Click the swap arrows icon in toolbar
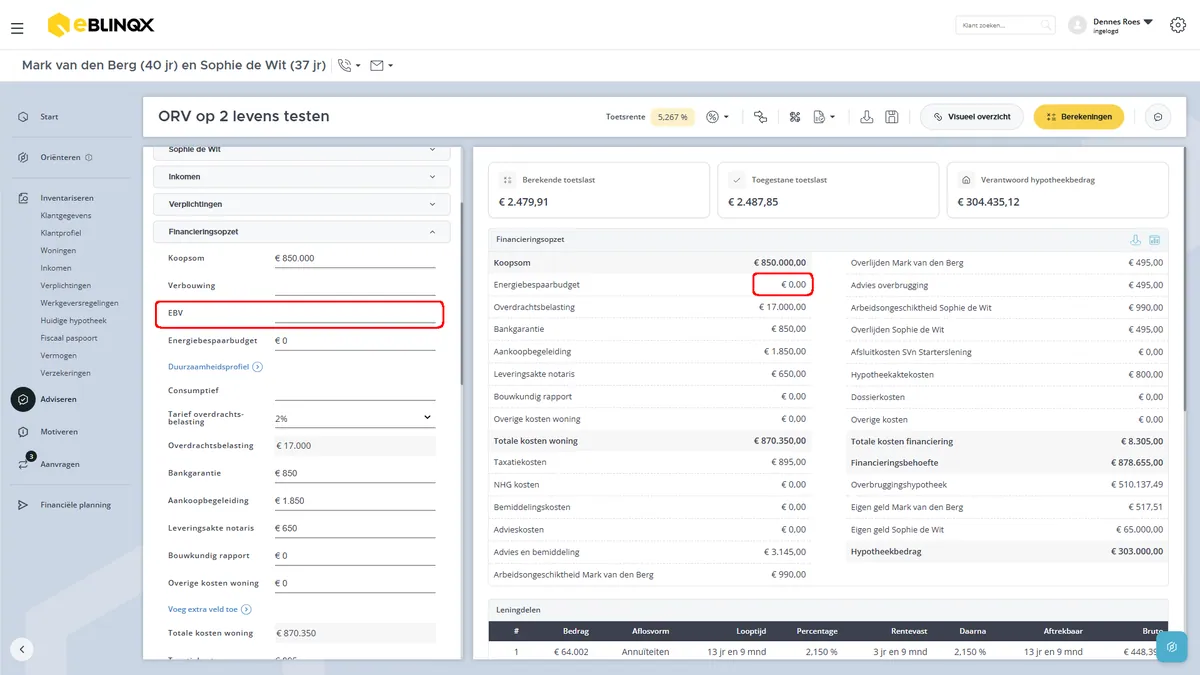Viewport: 1200px width, 675px height. (x=761, y=117)
